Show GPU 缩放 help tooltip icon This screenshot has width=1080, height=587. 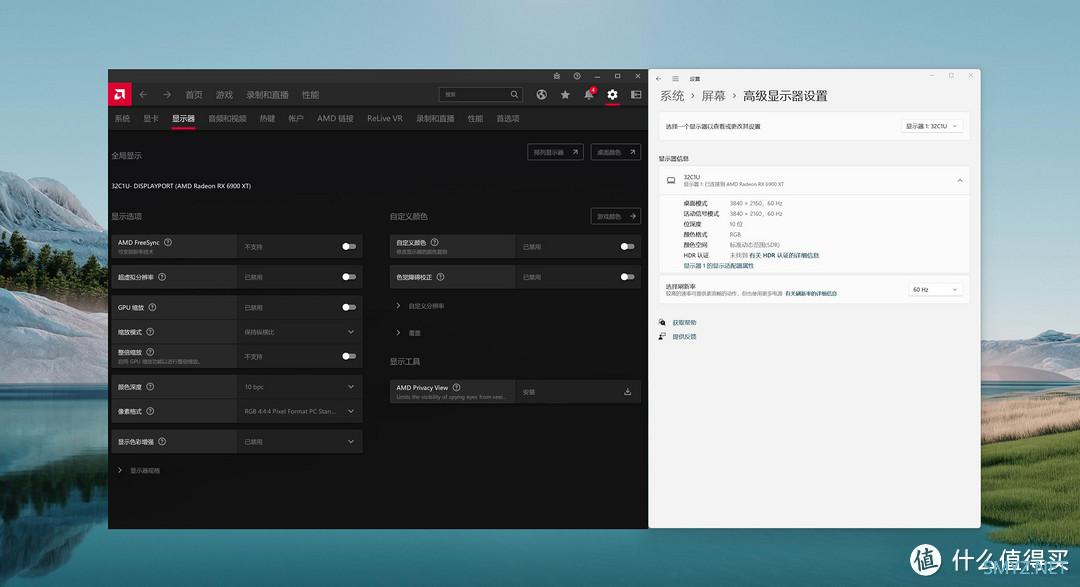click(x=152, y=307)
